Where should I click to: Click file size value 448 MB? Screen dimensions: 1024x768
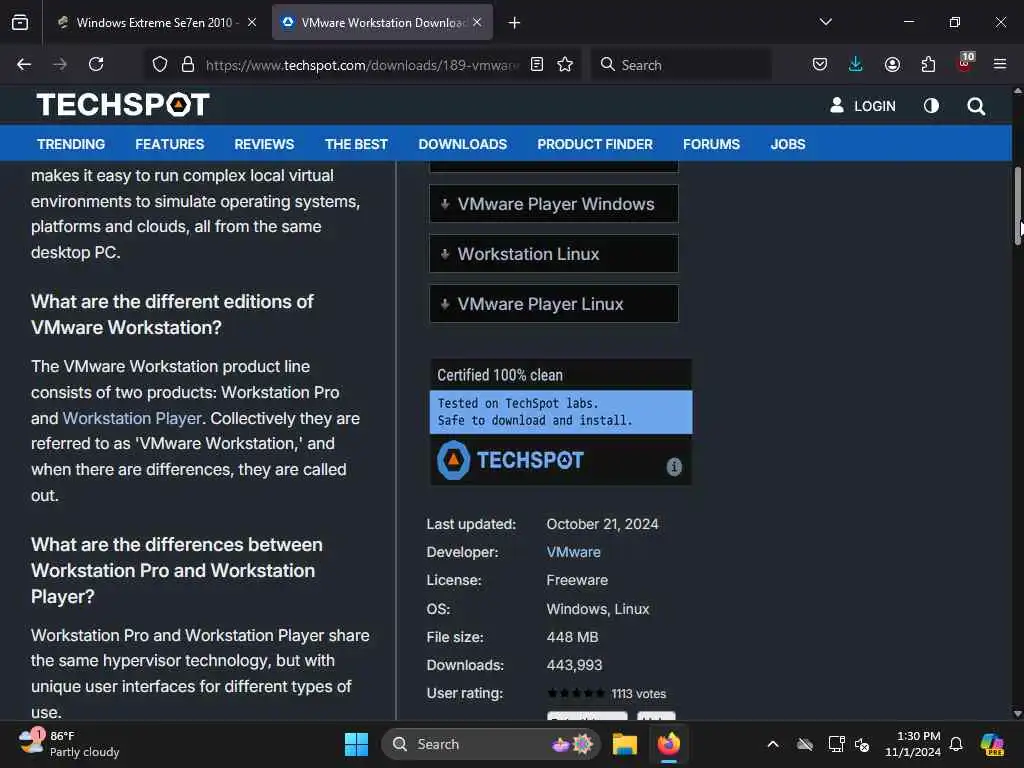pos(572,637)
